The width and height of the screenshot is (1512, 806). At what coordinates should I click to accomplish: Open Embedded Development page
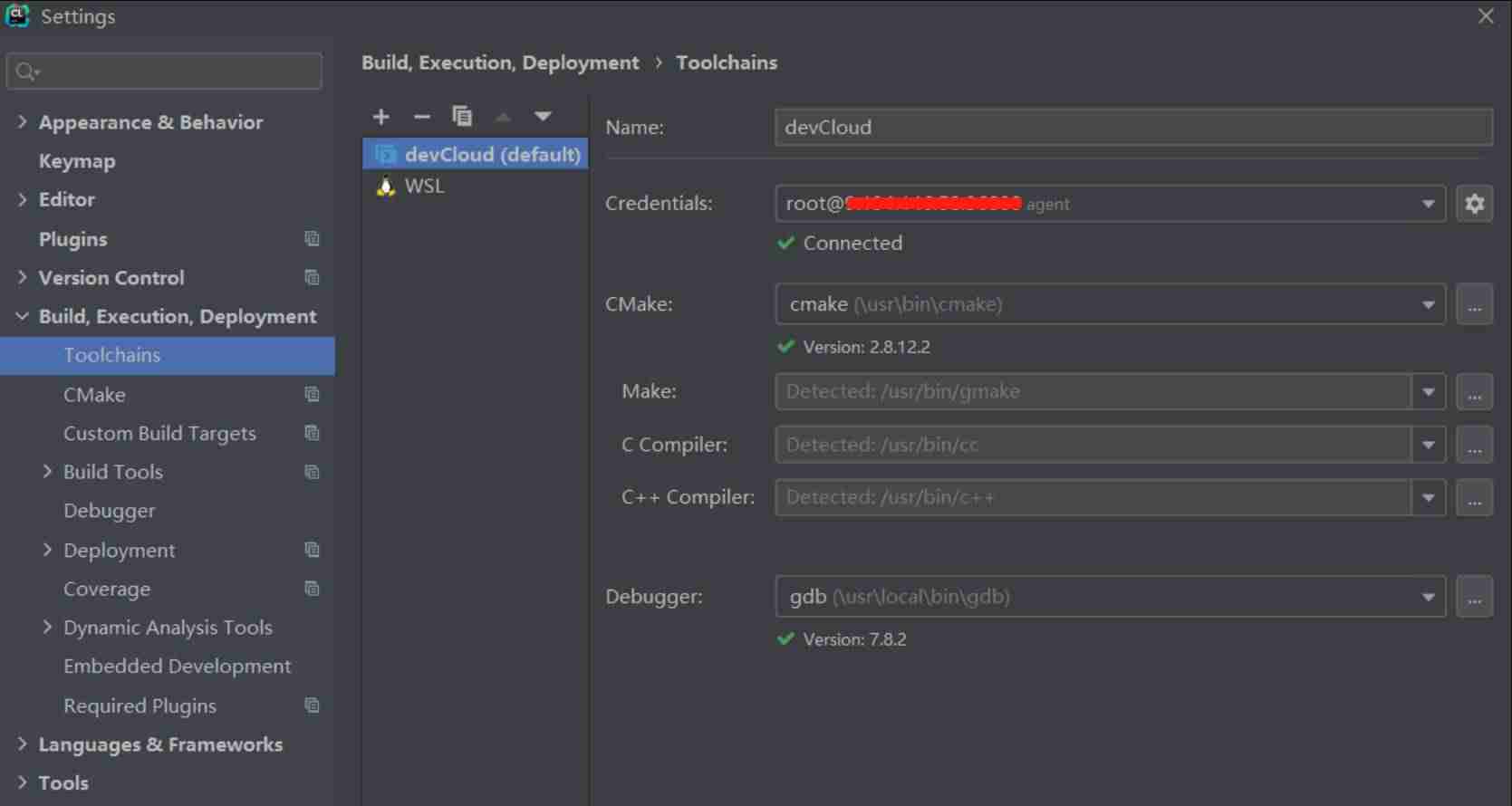pyautogui.click(x=177, y=667)
